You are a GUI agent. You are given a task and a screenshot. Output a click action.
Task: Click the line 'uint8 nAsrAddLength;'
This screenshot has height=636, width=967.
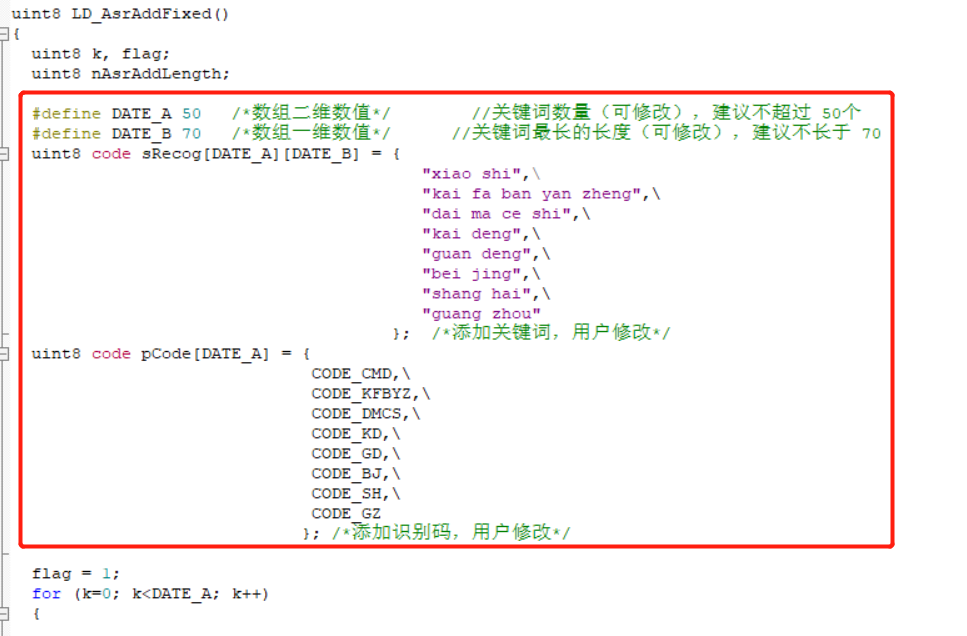130,74
